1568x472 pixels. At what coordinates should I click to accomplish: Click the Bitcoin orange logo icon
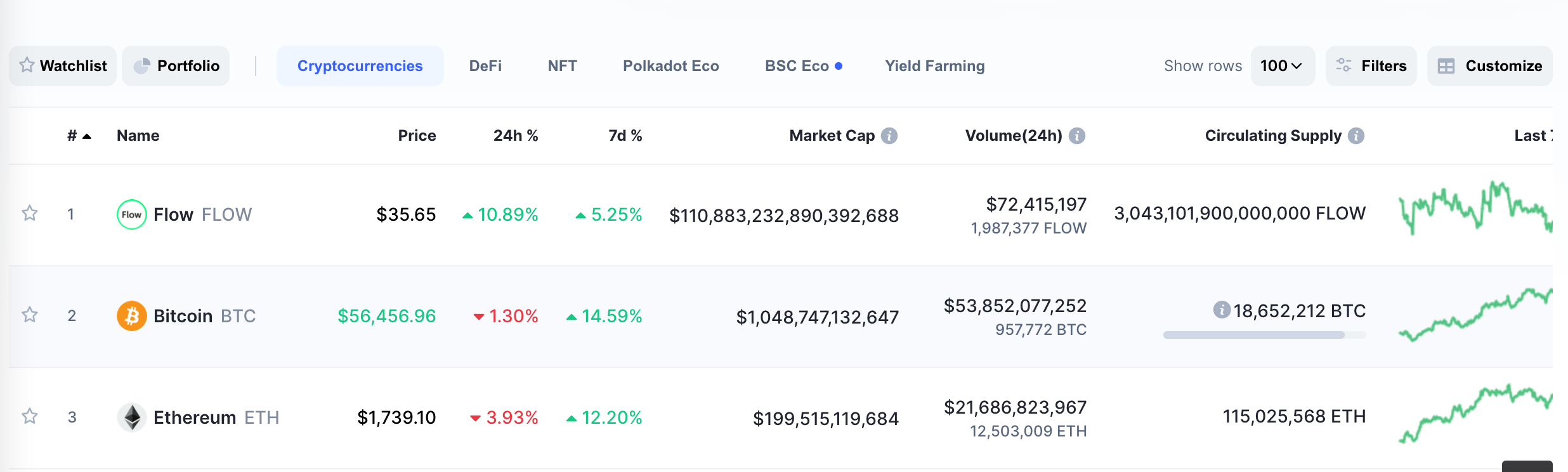(x=131, y=316)
